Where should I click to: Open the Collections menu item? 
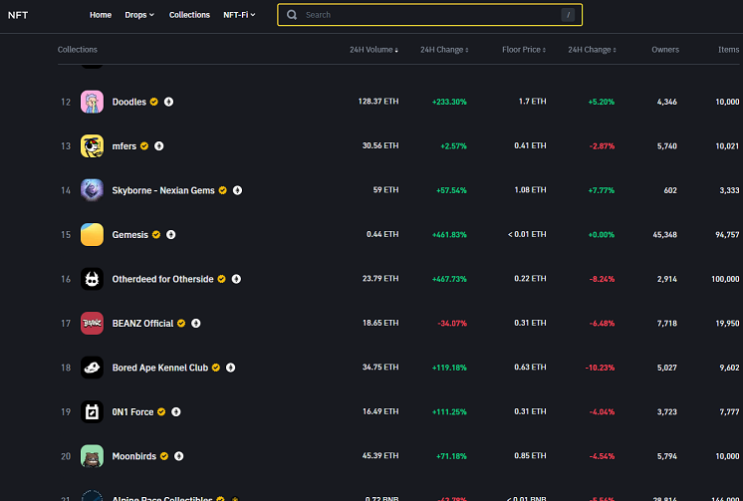click(190, 15)
